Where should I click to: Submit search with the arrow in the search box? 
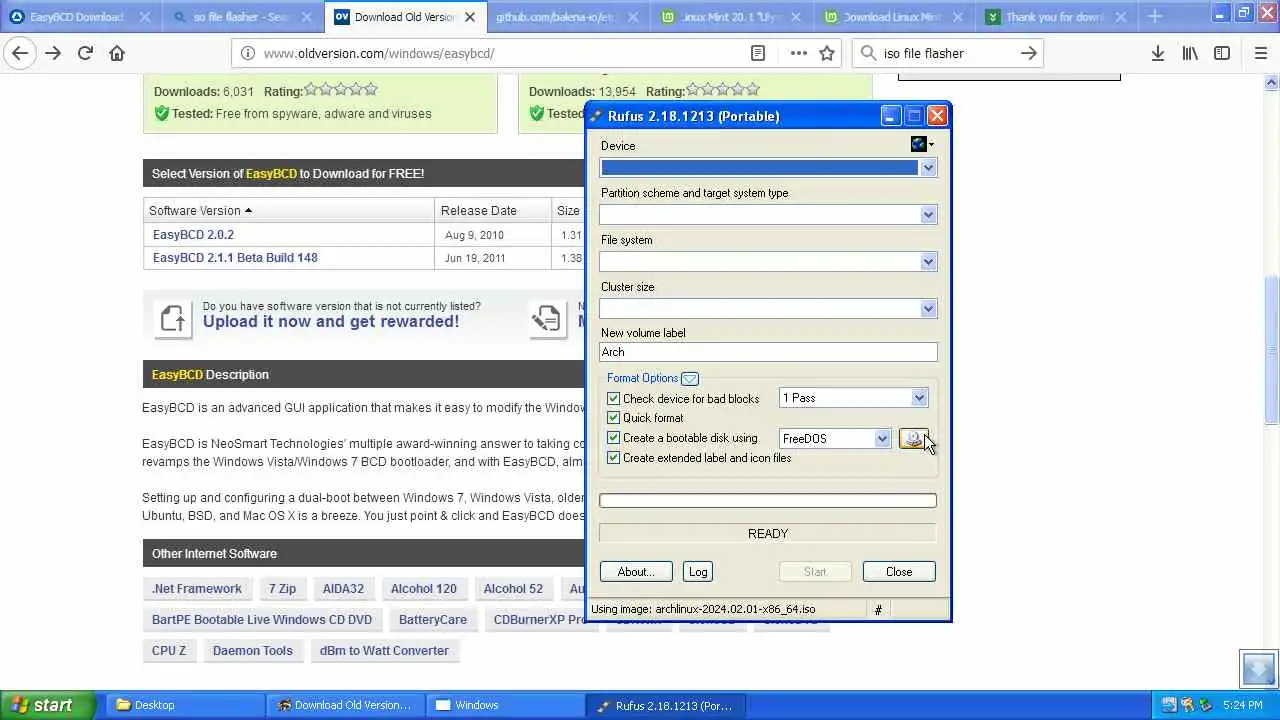pos(1029,53)
